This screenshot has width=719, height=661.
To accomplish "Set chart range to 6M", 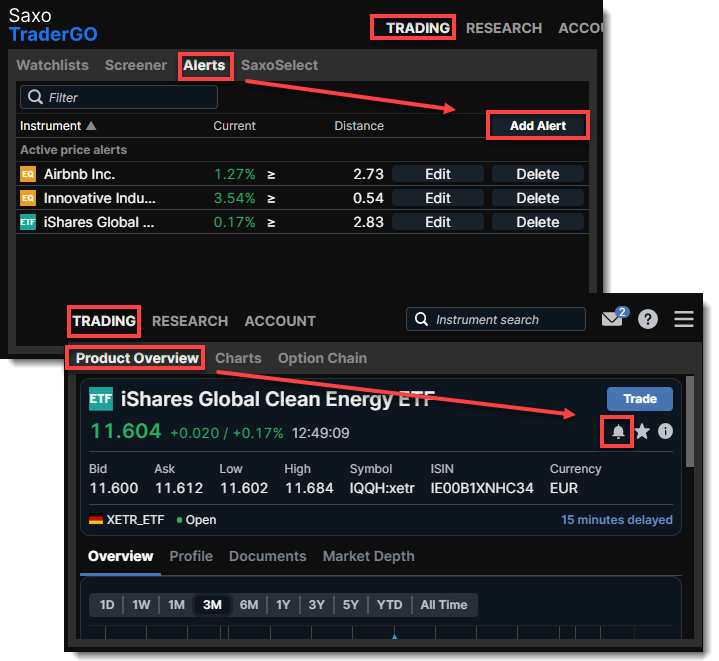I will (x=249, y=605).
